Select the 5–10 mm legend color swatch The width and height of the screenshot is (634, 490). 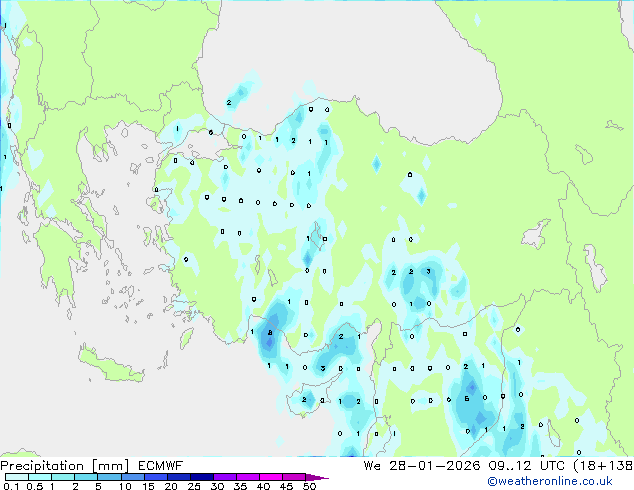tap(109, 477)
